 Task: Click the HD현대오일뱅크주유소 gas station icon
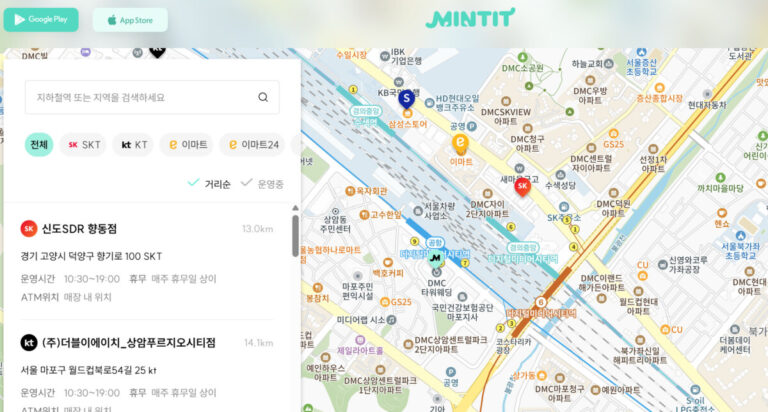coord(430,103)
